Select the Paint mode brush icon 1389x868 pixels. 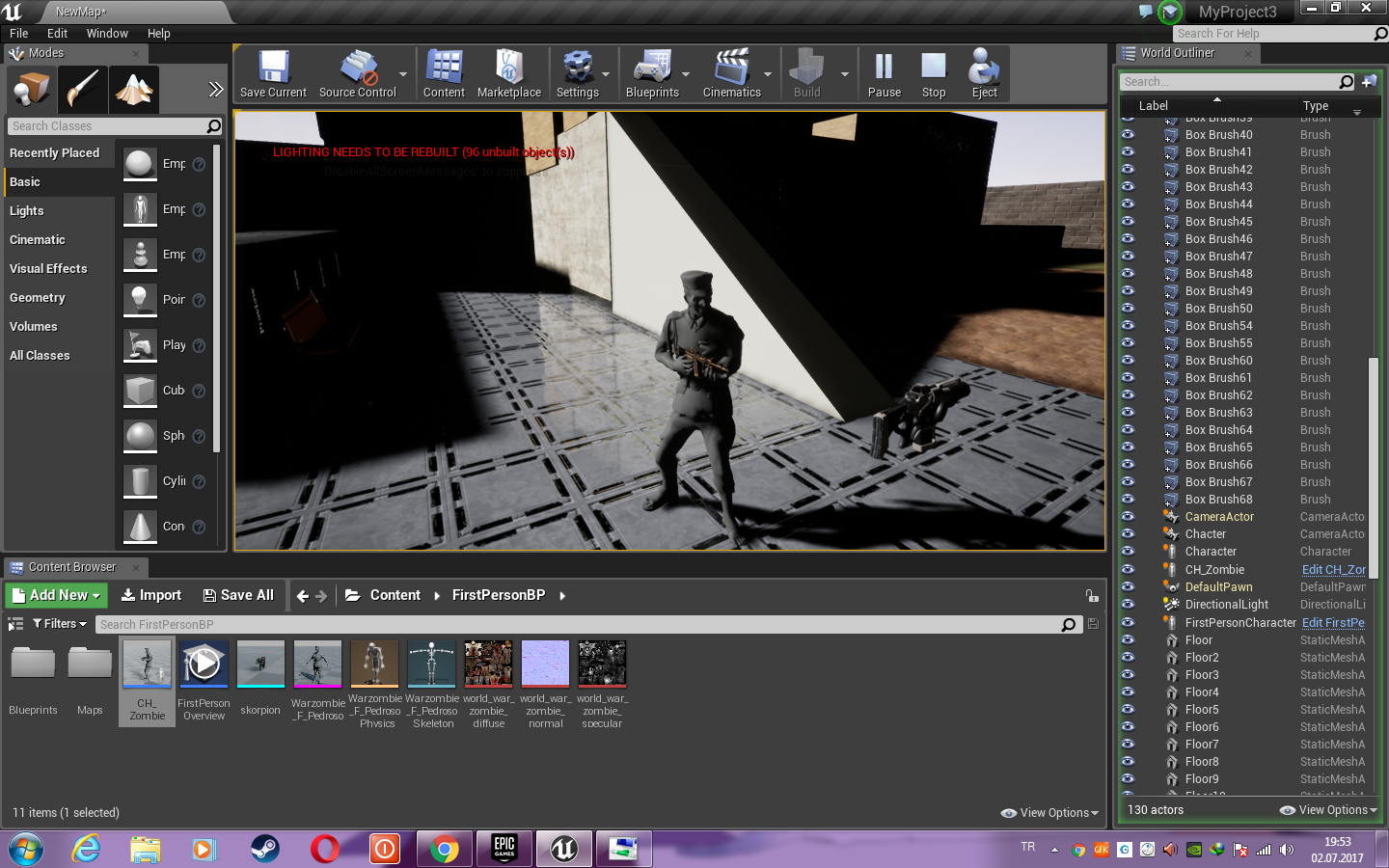[82, 90]
